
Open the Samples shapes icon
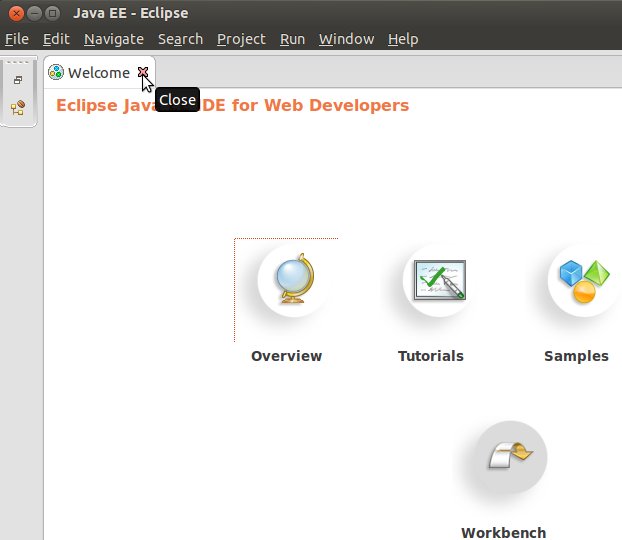coord(584,280)
